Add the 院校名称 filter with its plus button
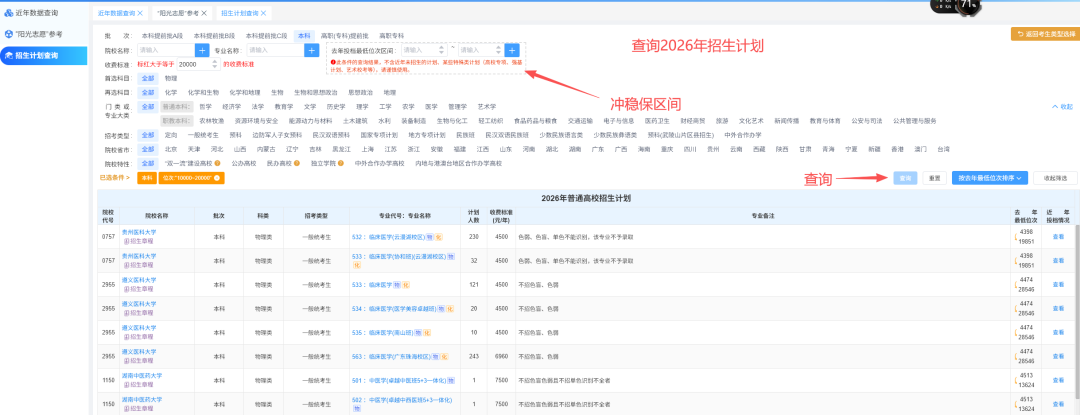1080x415 pixels. click(x=202, y=50)
